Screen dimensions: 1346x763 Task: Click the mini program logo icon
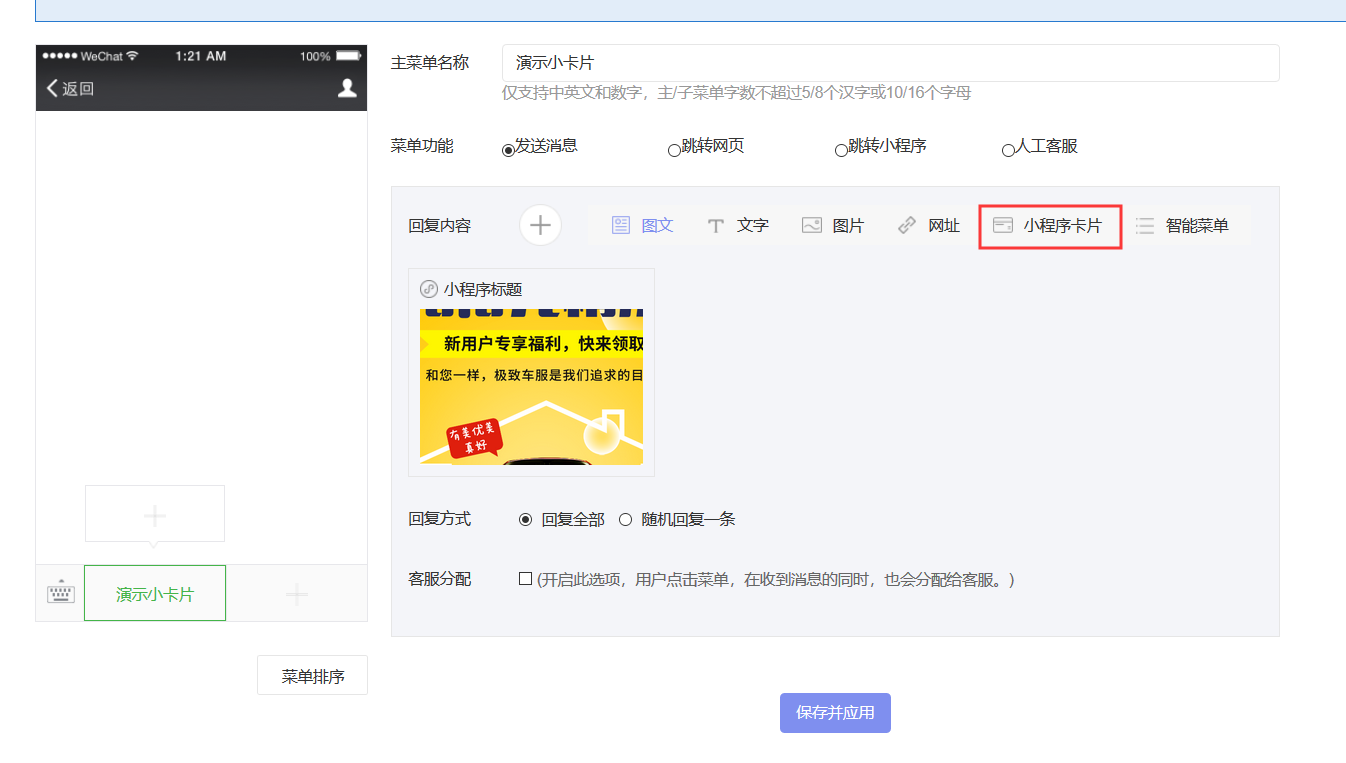pyautogui.click(x=429, y=289)
